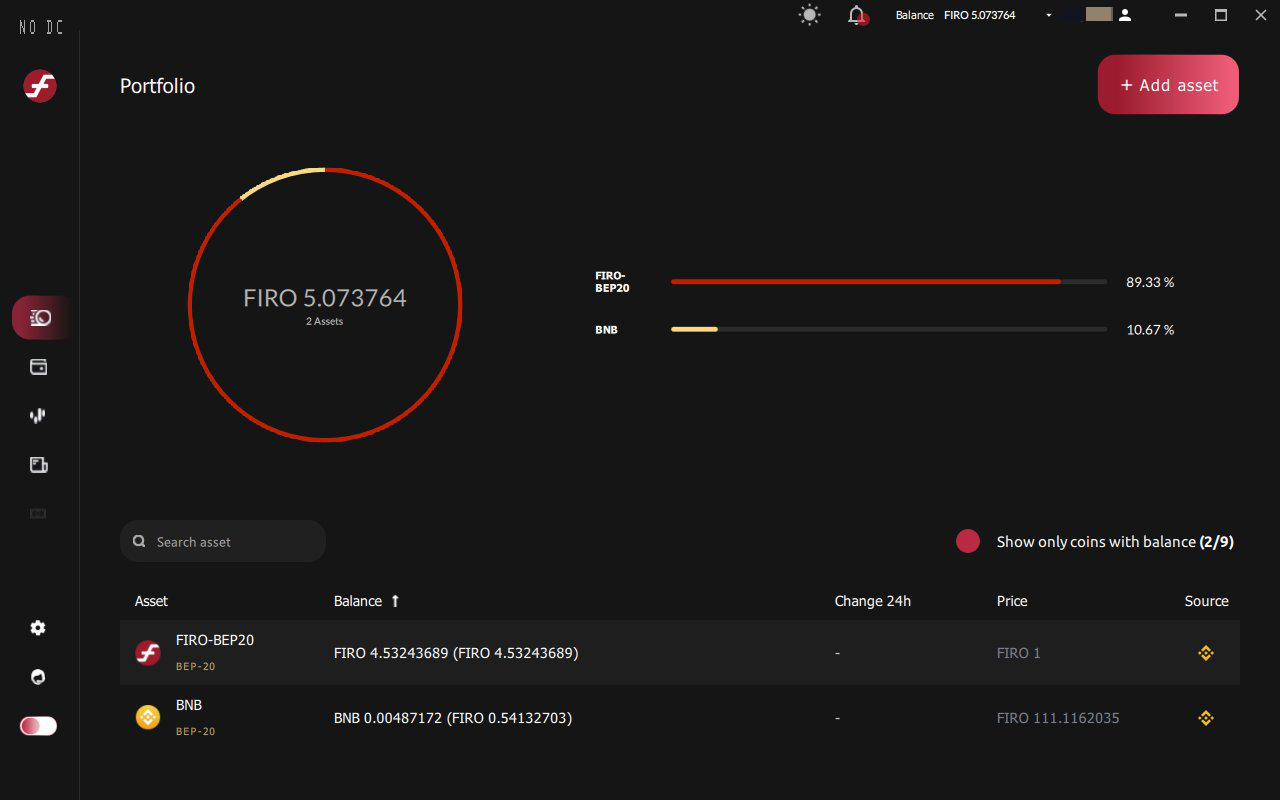
Task: Select BNB asset name in table
Action: pos(189,705)
